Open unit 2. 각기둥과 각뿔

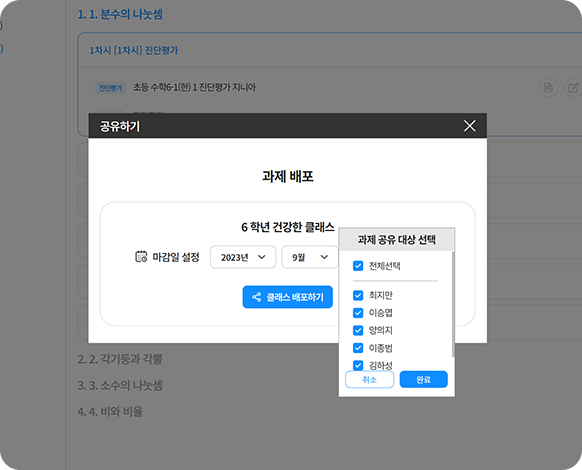(120, 359)
